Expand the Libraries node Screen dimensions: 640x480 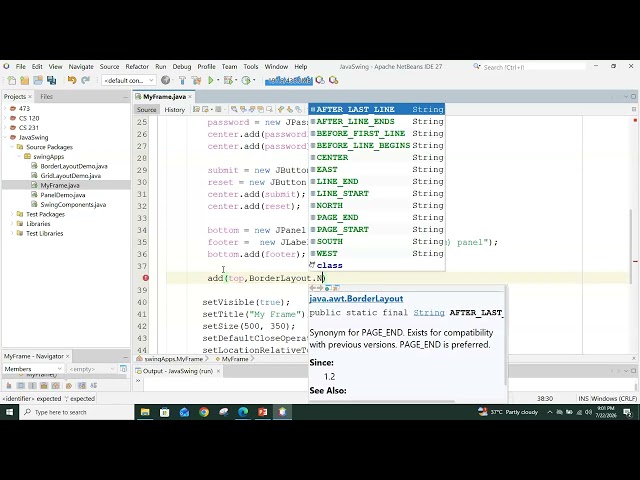[x=12, y=224]
